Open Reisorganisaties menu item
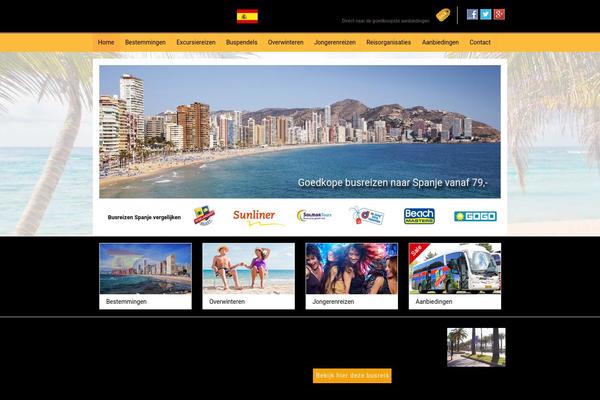Viewport: 600px width, 400px height. point(388,42)
